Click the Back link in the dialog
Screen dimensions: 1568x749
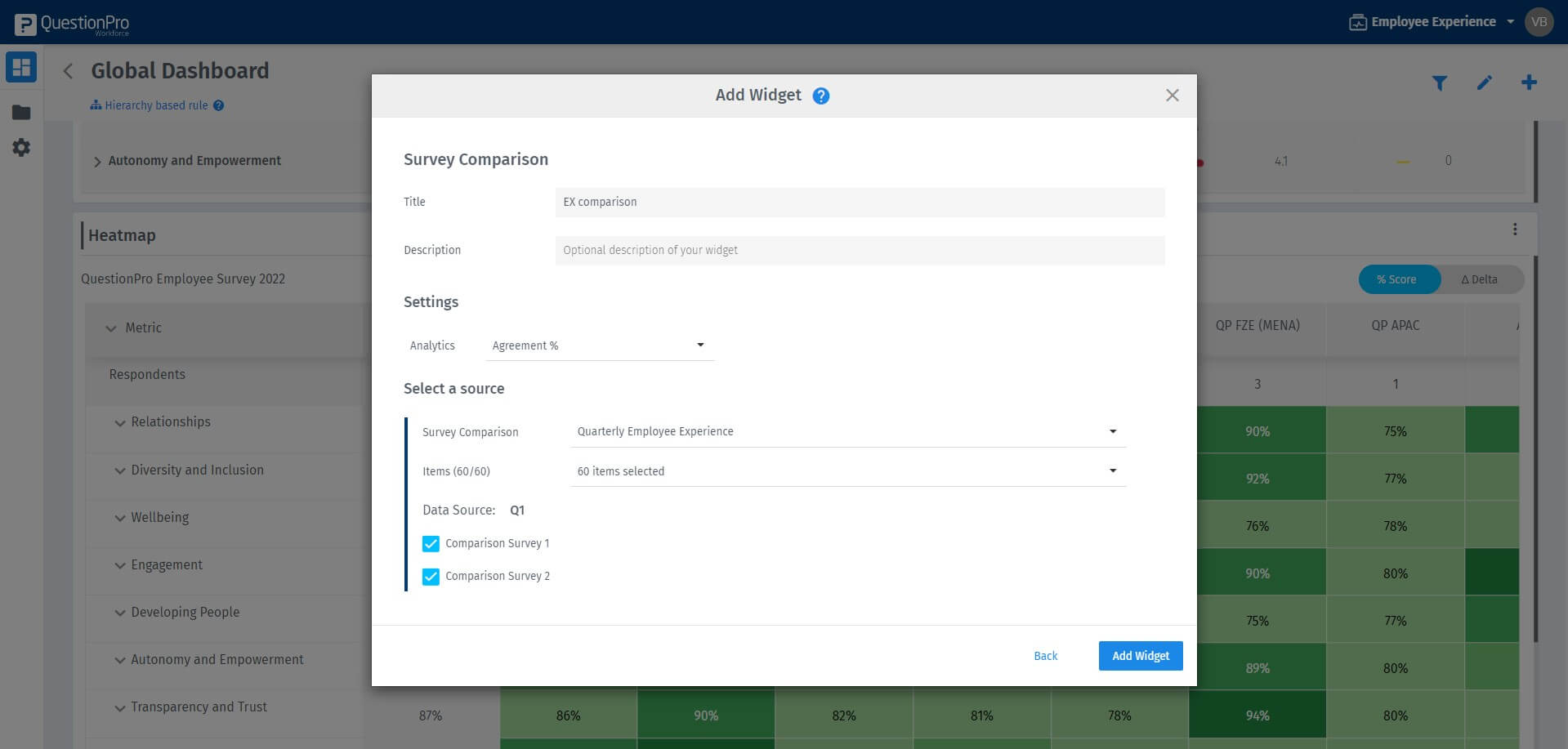click(x=1045, y=655)
